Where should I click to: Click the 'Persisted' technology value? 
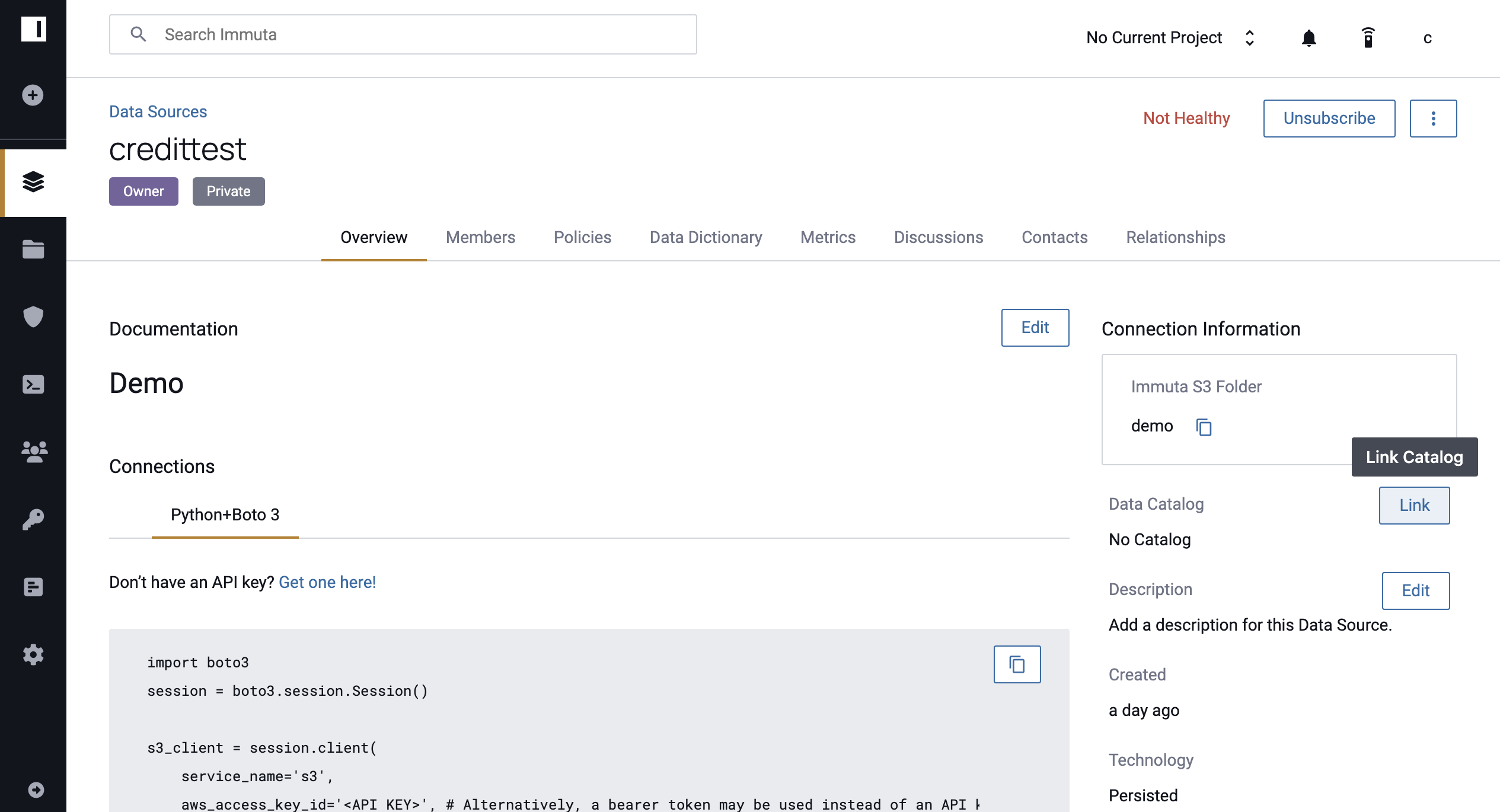tap(1143, 796)
